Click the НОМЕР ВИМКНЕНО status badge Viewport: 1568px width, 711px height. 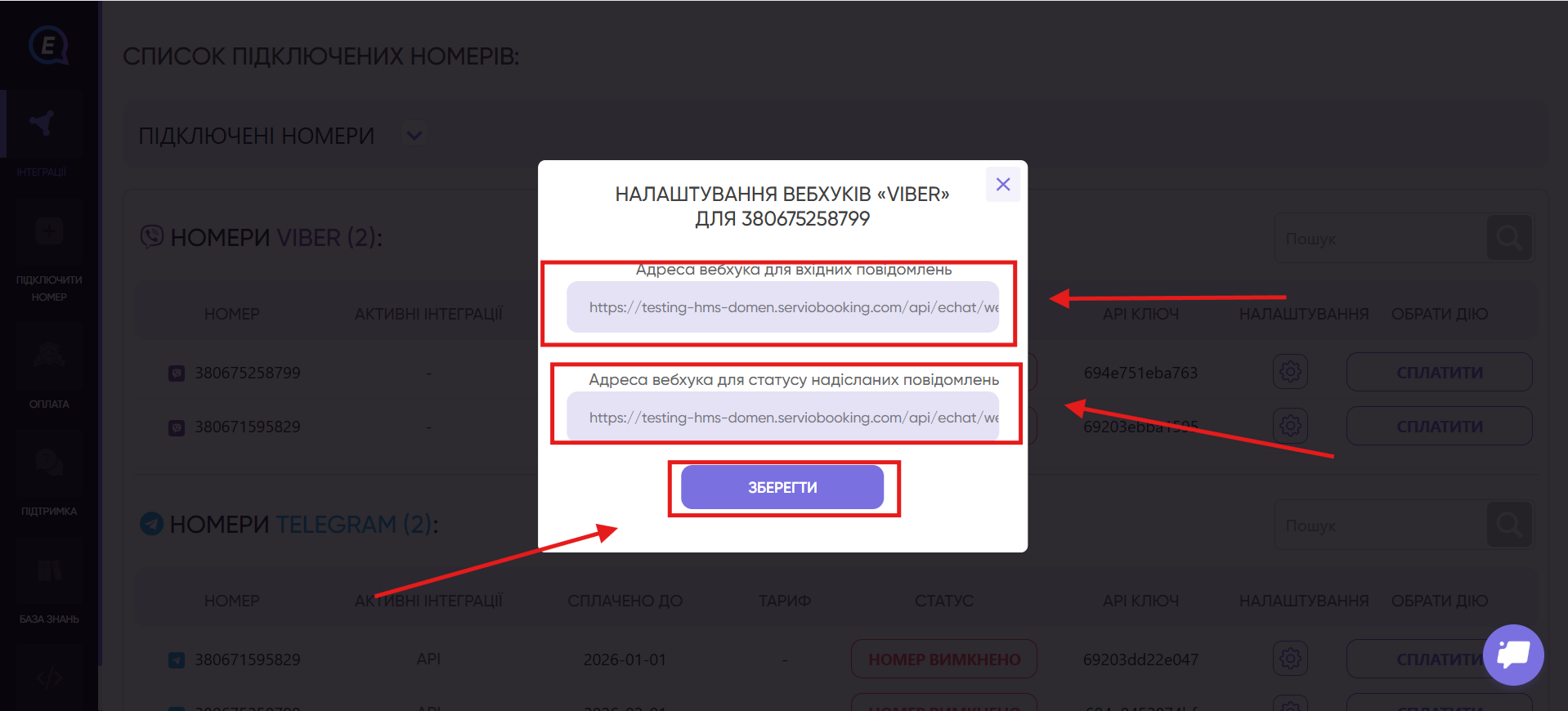tap(944, 659)
